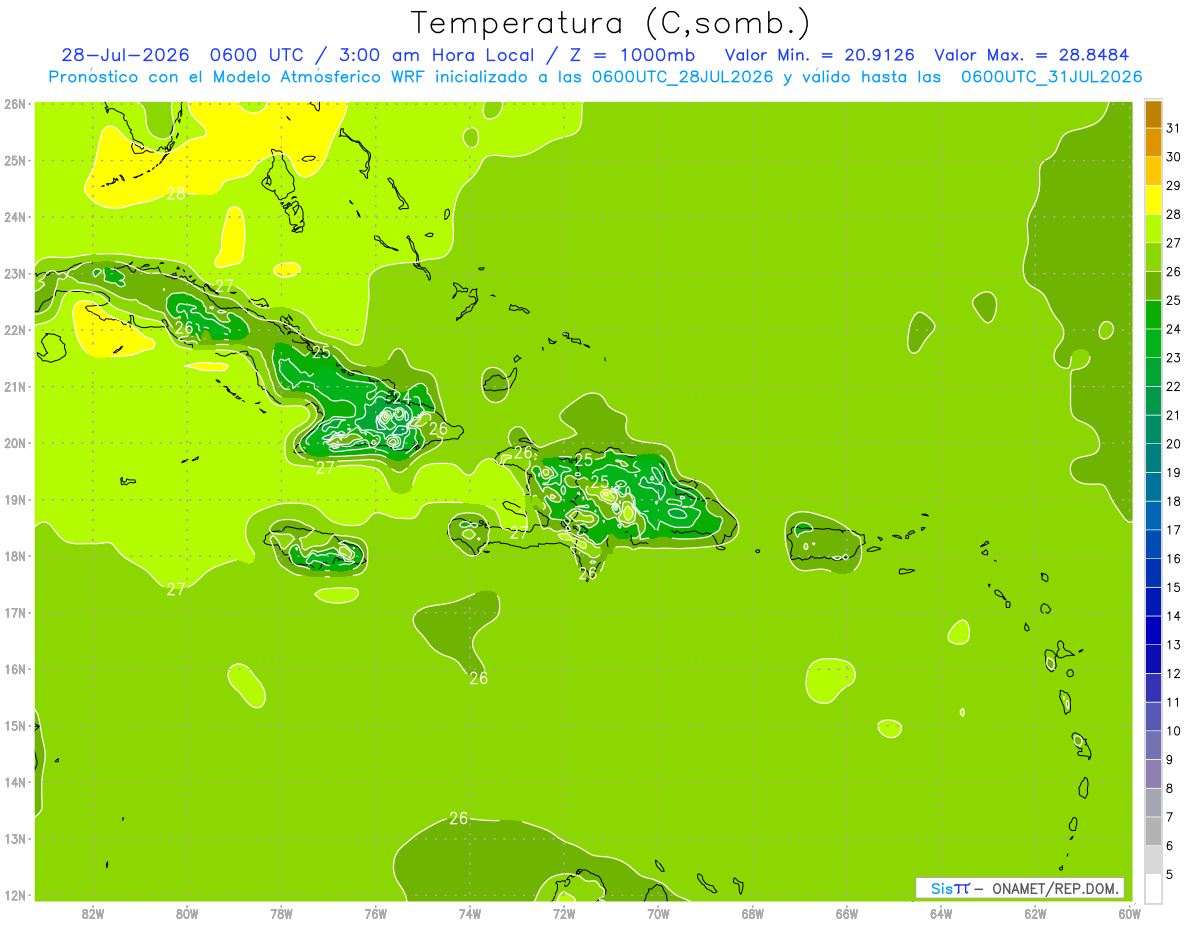The height and width of the screenshot is (927, 1200).
Task: Click the longitude axis label '60W'
Action: pos(1129,913)
